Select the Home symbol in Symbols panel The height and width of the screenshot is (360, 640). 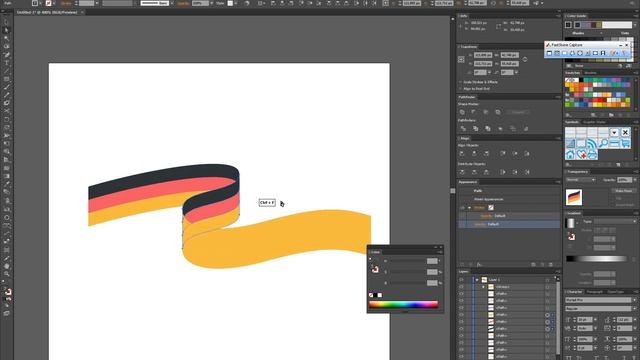pyautogui.click(x=570, y=155)
